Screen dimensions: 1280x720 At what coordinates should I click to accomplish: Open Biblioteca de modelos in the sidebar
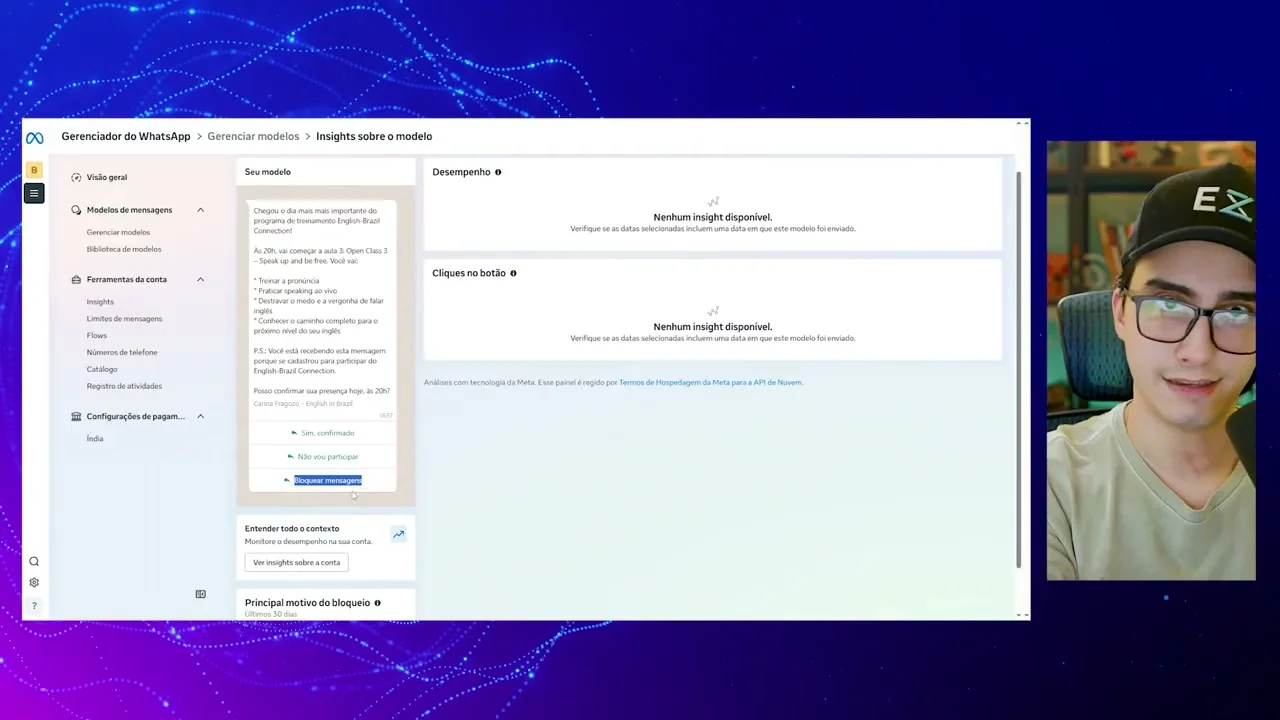point(124,249)
